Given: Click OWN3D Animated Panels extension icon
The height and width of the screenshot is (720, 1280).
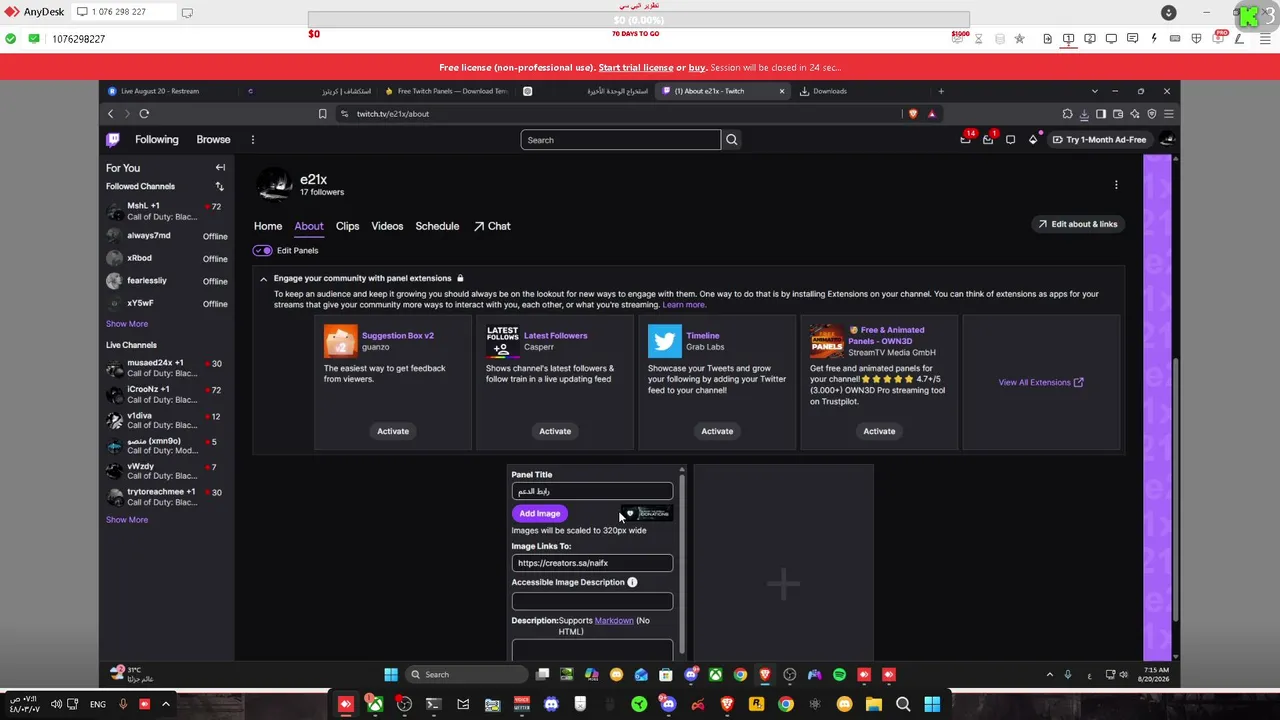Looking at the screenshot, I should click(x=826, y=341).
